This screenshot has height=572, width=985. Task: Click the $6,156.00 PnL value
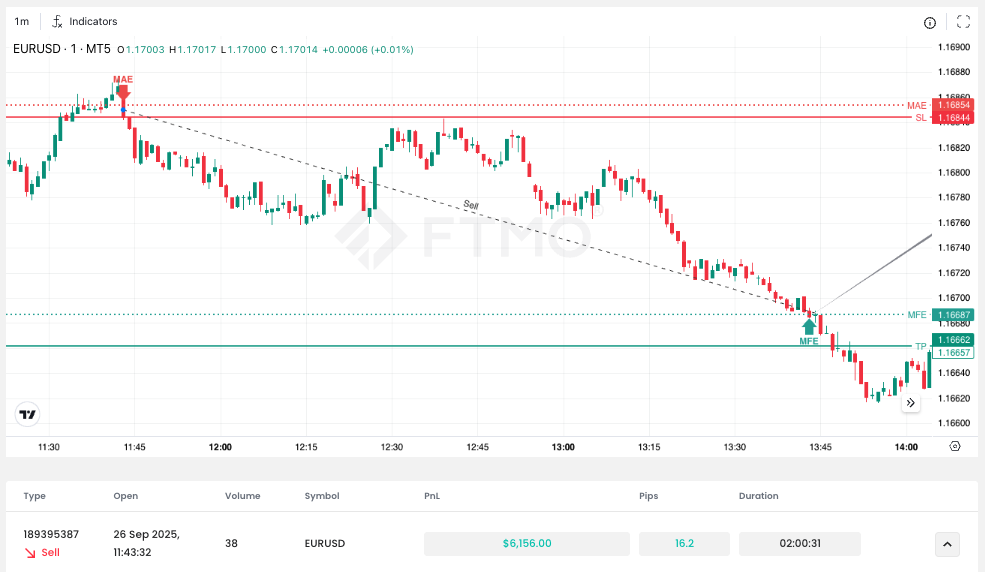[526, 544]
